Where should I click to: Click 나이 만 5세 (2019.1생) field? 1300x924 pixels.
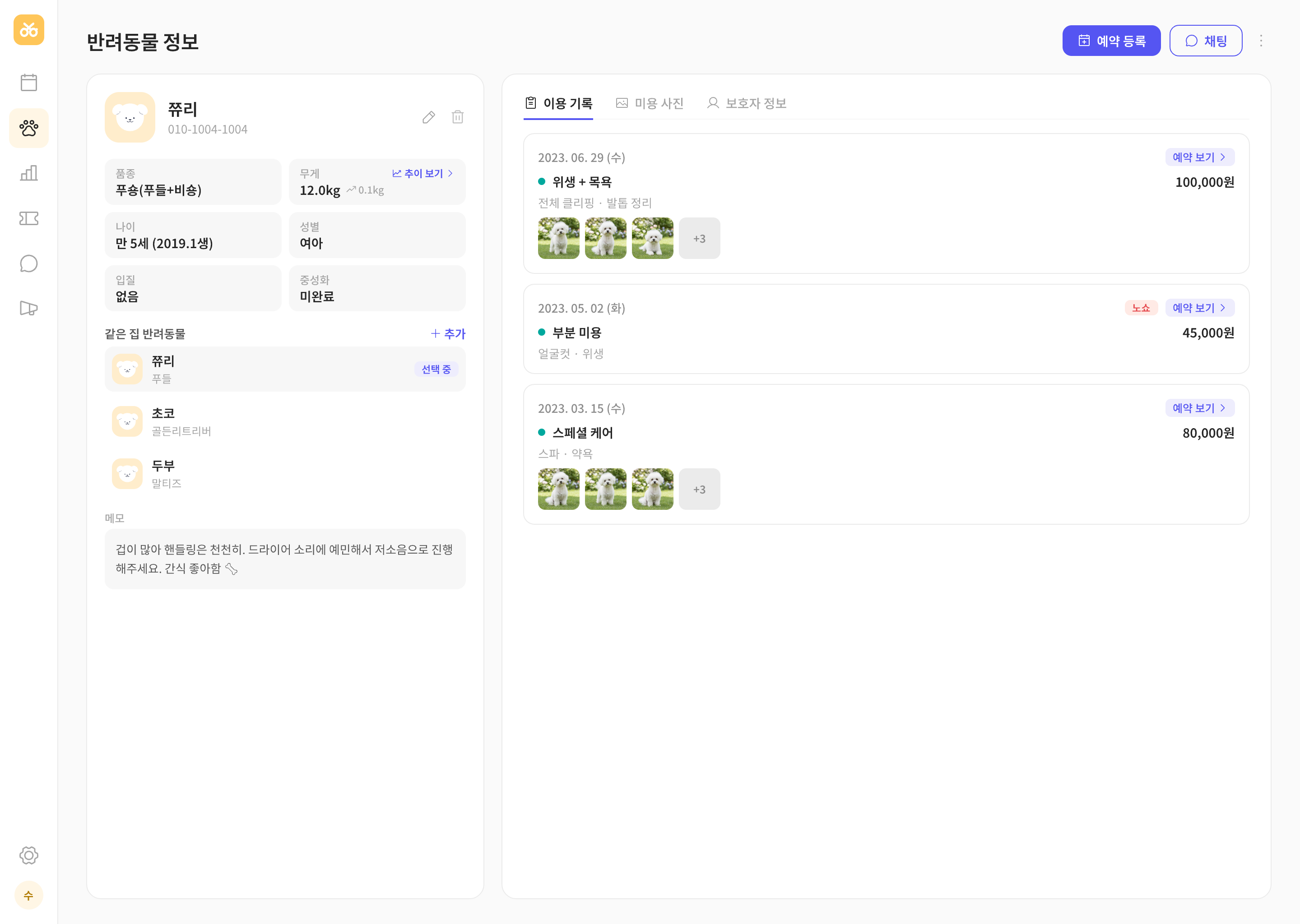pos(193,235)
